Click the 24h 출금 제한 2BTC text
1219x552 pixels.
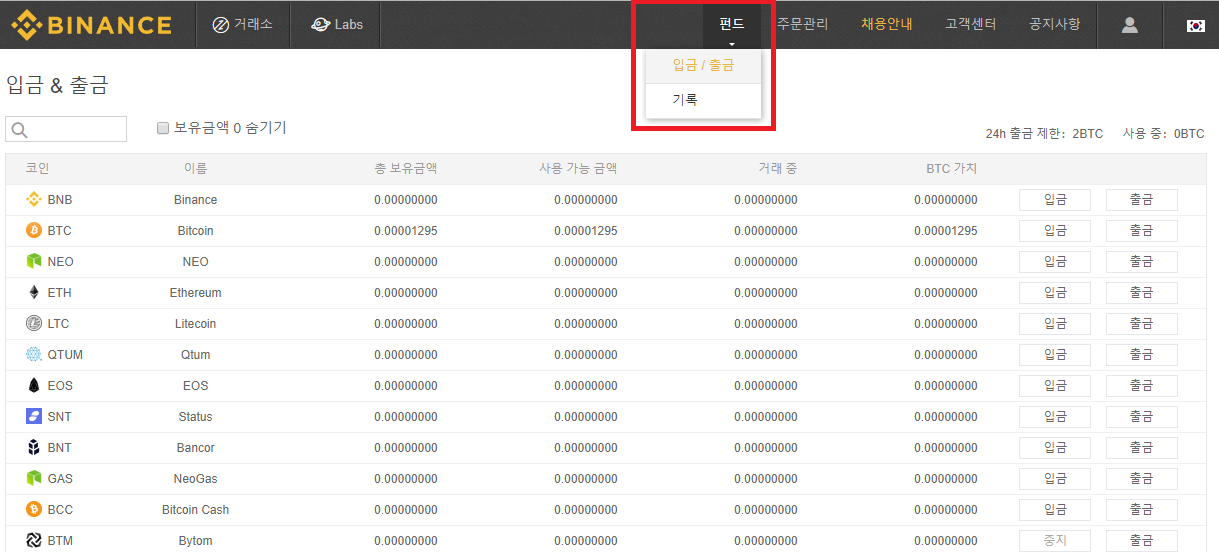click(1044, 134)
